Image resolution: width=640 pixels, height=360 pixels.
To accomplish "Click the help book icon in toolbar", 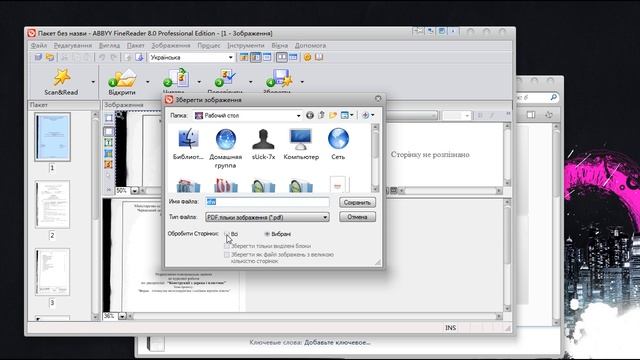I will tap(319, 58).
